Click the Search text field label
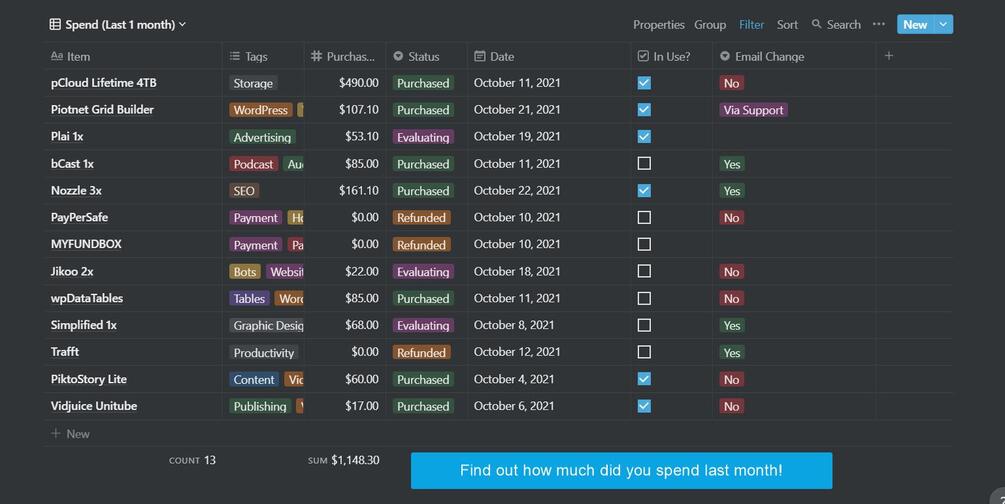Viewport: 1005px width, 504px height. (x=843, y=24)
